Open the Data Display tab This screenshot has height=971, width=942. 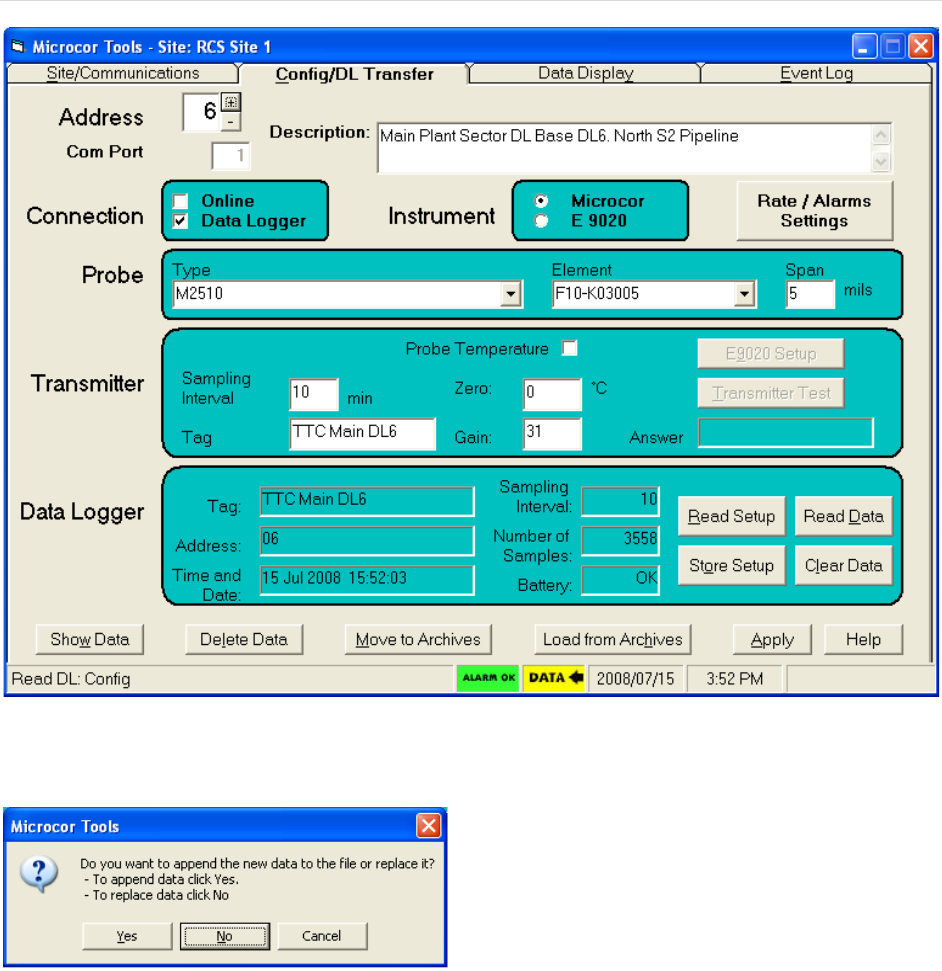pos(585,73)
